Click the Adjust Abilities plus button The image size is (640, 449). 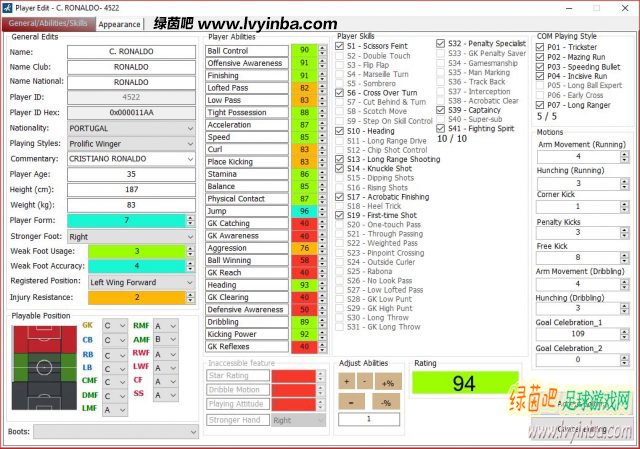pyautogui.click(x=347, y=382)
